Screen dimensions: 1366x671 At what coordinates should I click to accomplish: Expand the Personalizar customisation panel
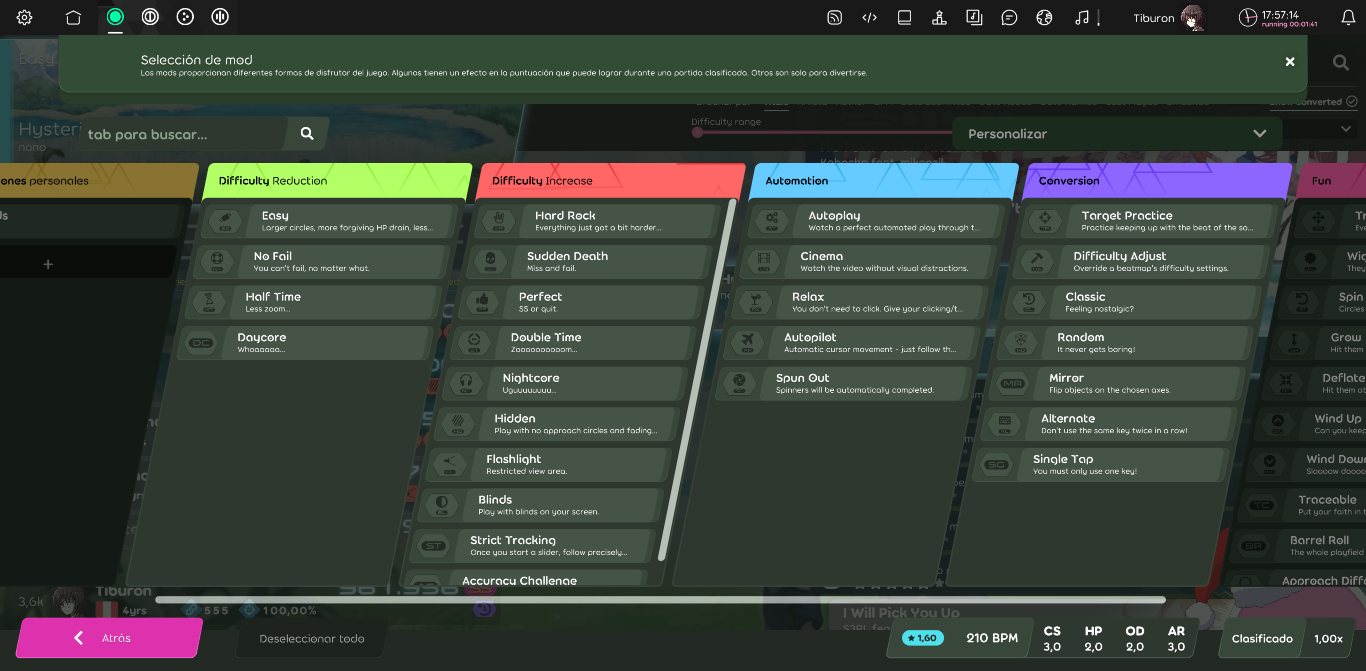(1117, 134)
